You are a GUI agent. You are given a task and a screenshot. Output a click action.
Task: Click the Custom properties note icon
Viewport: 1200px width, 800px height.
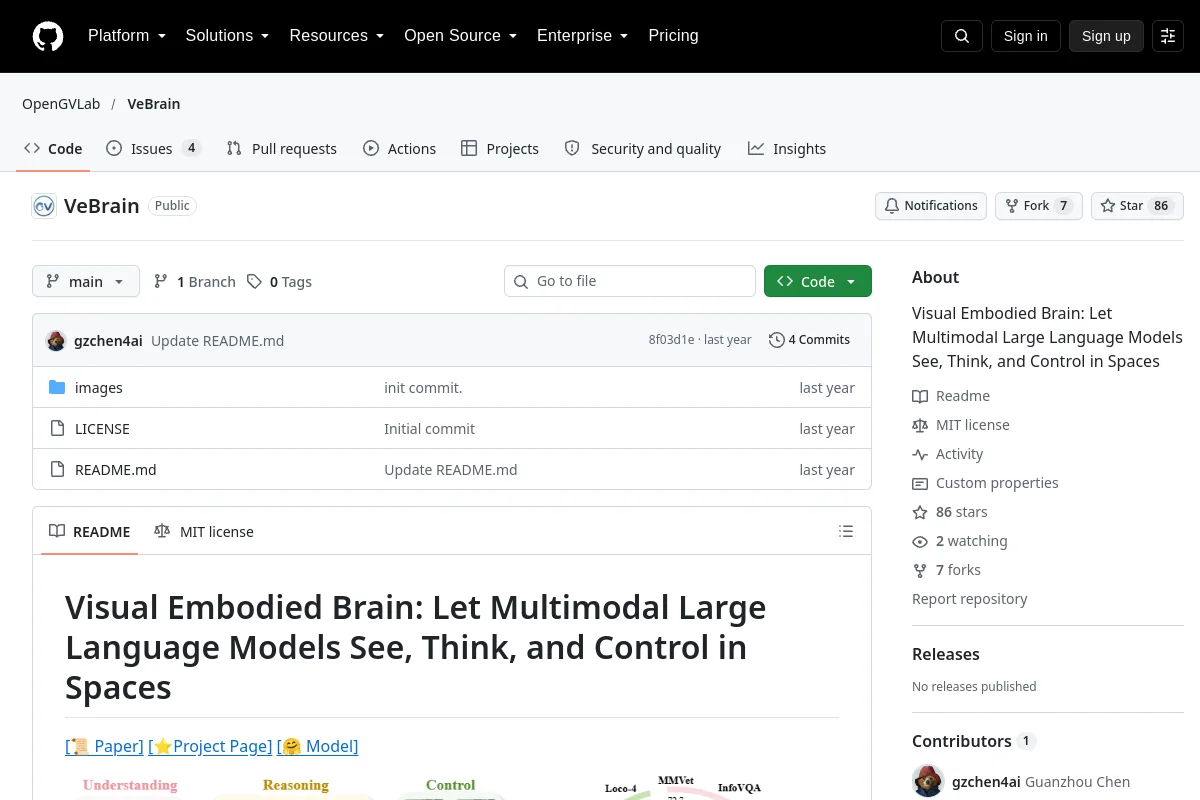920,483
